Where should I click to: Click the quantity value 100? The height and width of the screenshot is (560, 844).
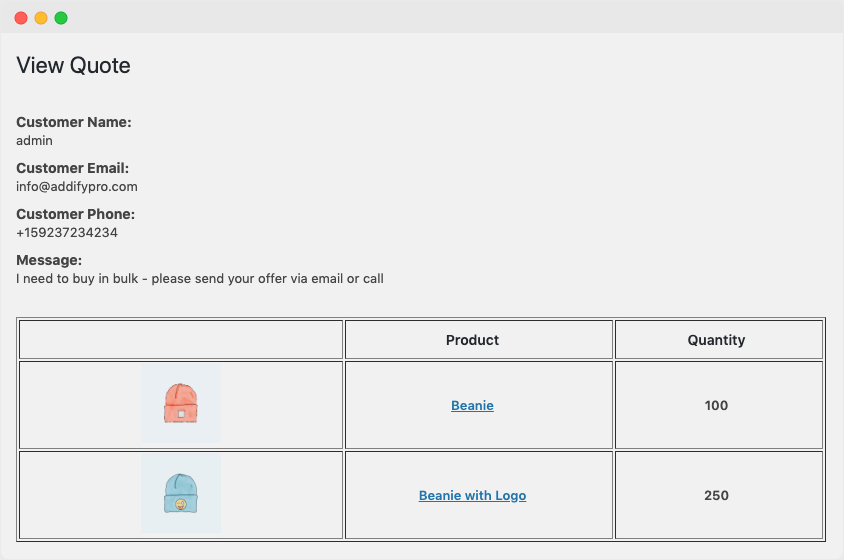pyautogui.click(x=716, y=405)
